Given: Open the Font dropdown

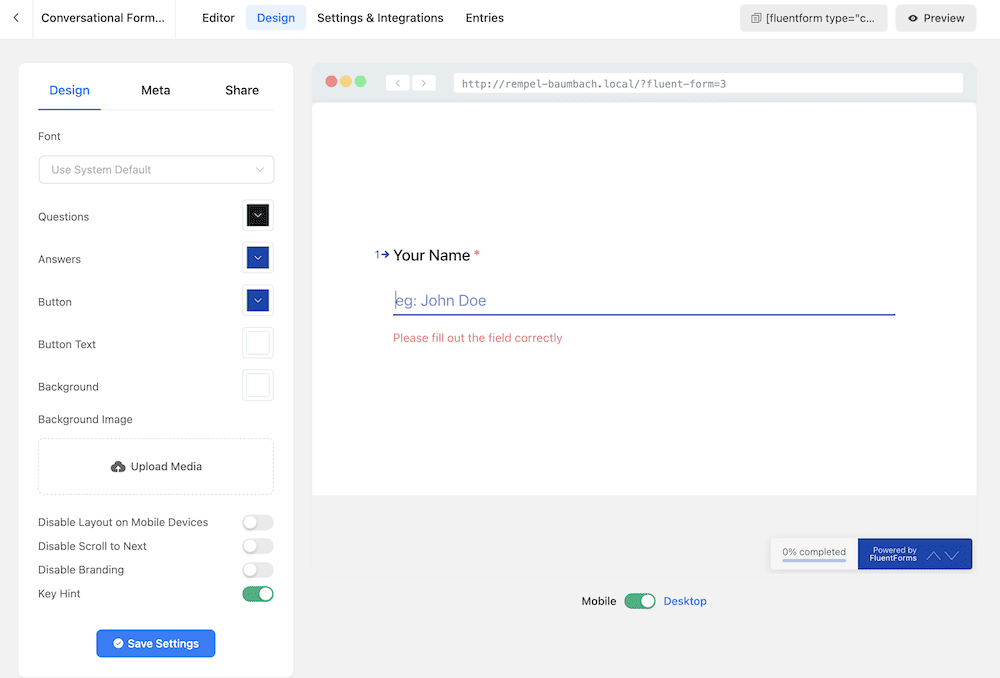Looking at the screenshot, I should coord(156,170).
